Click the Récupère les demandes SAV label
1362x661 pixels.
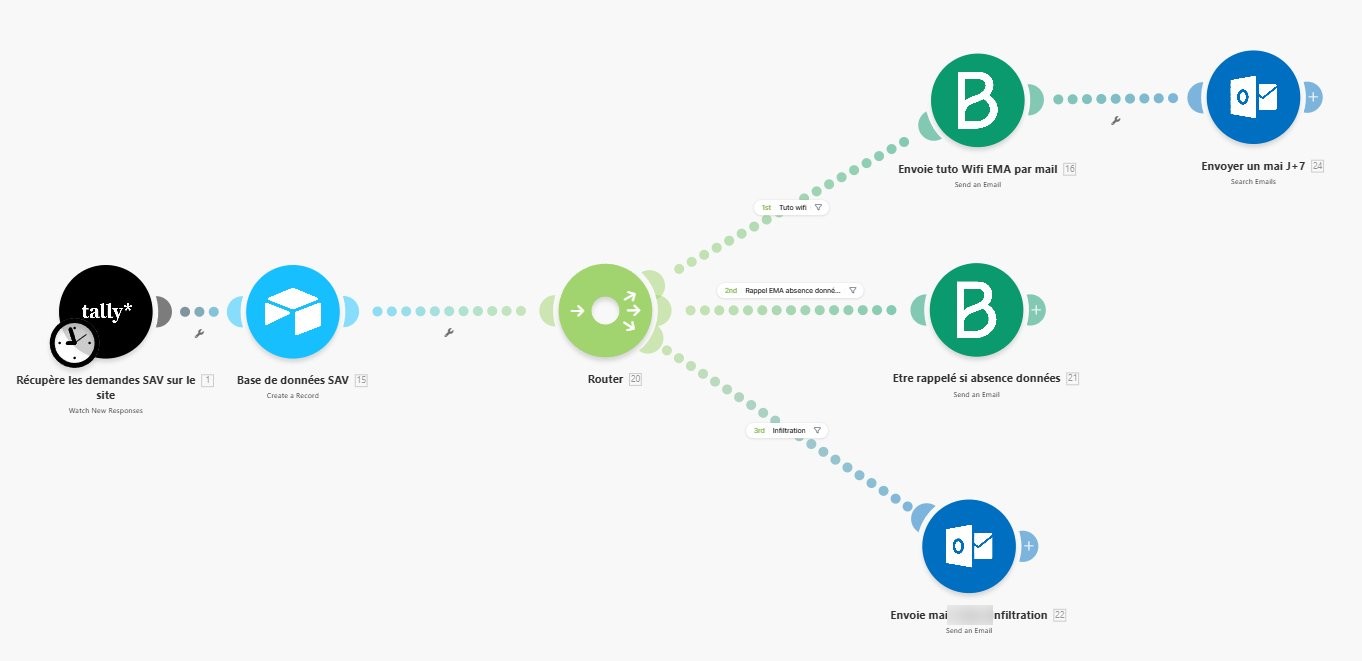pyautogui.click(x=106, y=387)
